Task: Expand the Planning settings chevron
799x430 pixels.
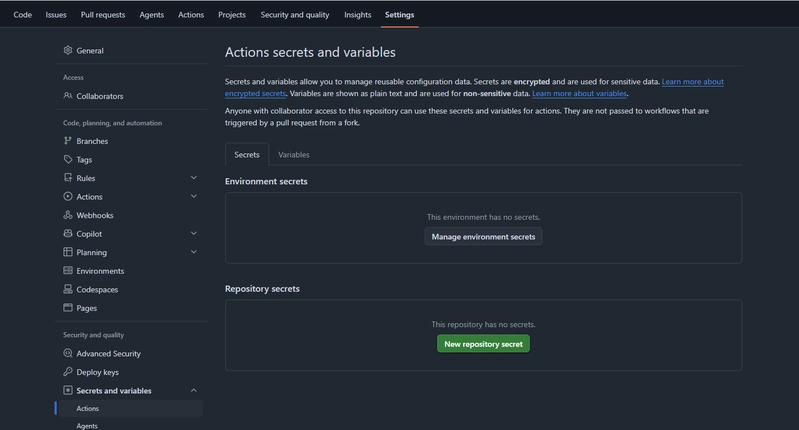Action: [194, 252]
